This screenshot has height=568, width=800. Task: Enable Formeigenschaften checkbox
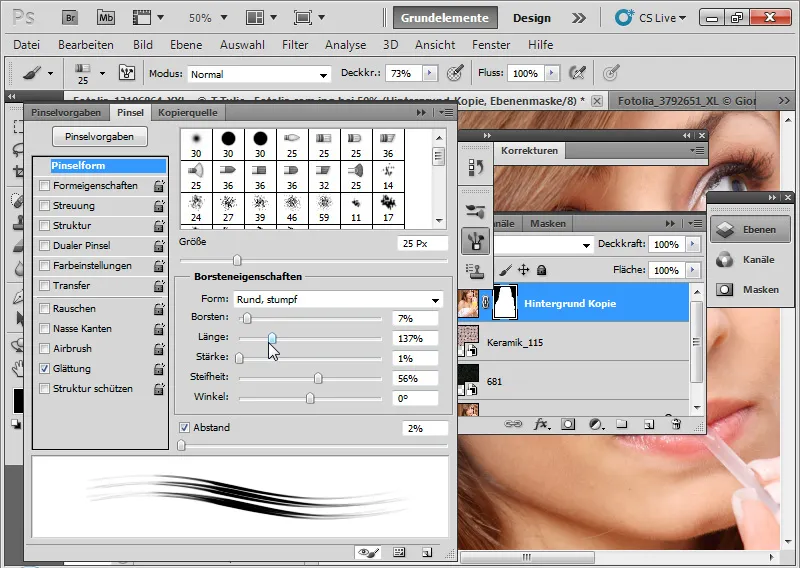pos(44,185)
